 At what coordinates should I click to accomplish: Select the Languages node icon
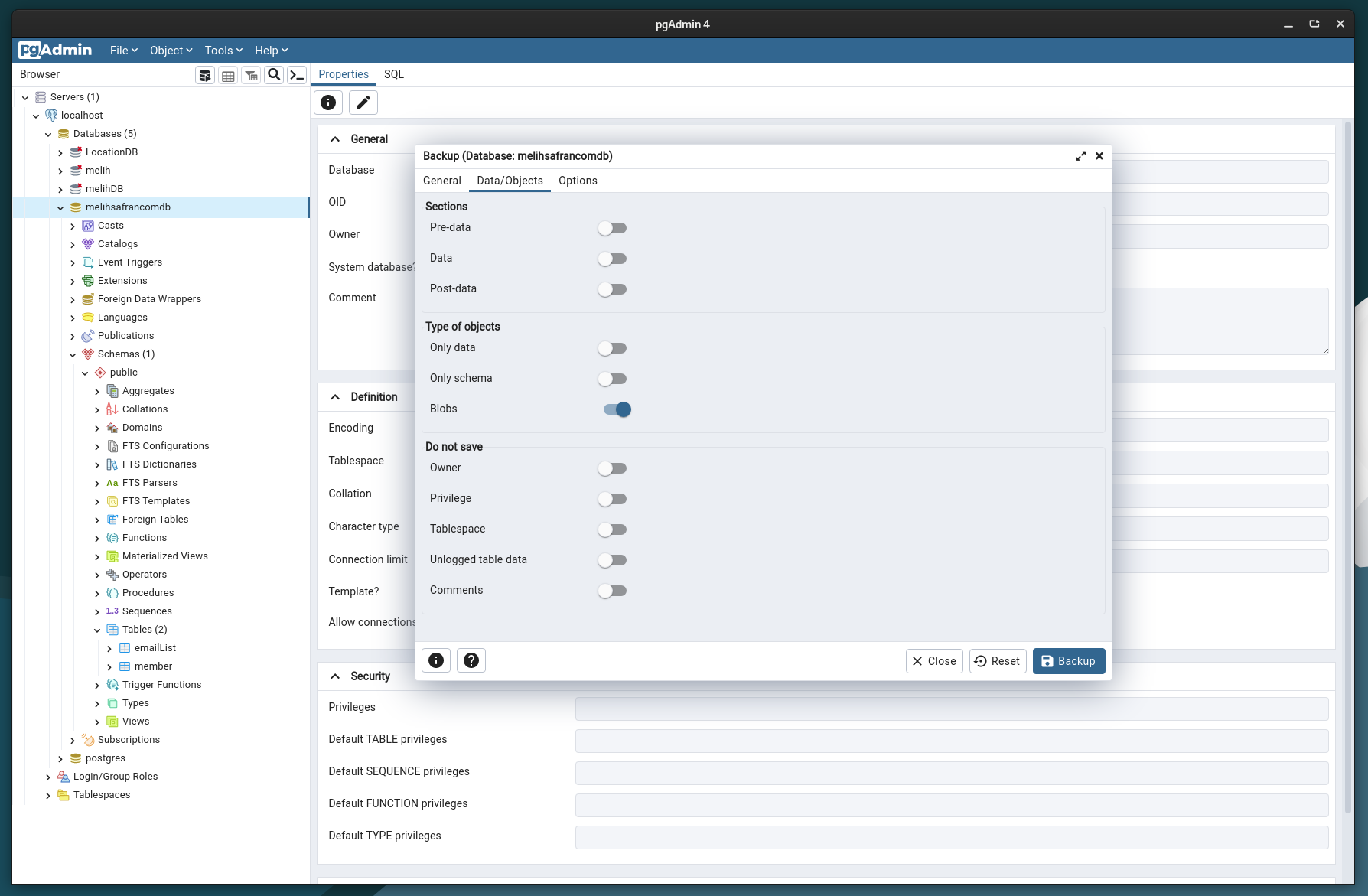tap(88, 318)
